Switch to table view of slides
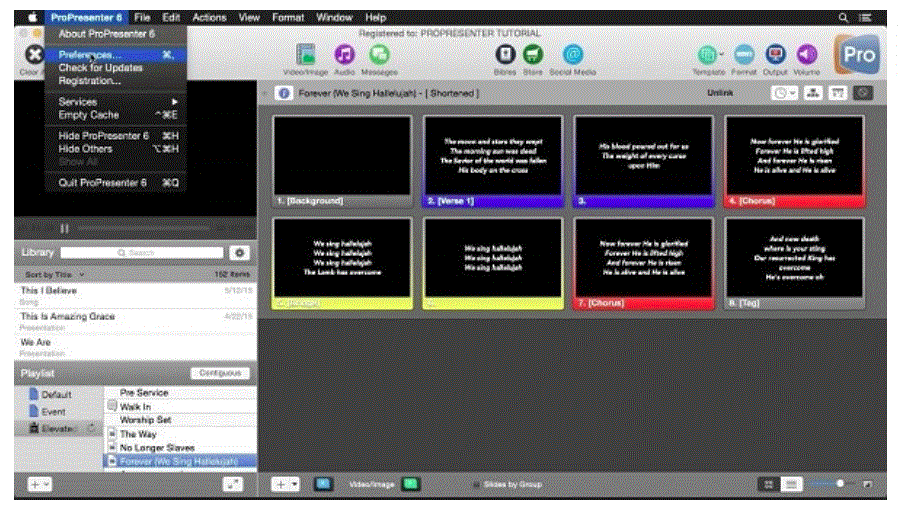Image resolution: width=901 pixels, height=514 pixels. point(791,484)
